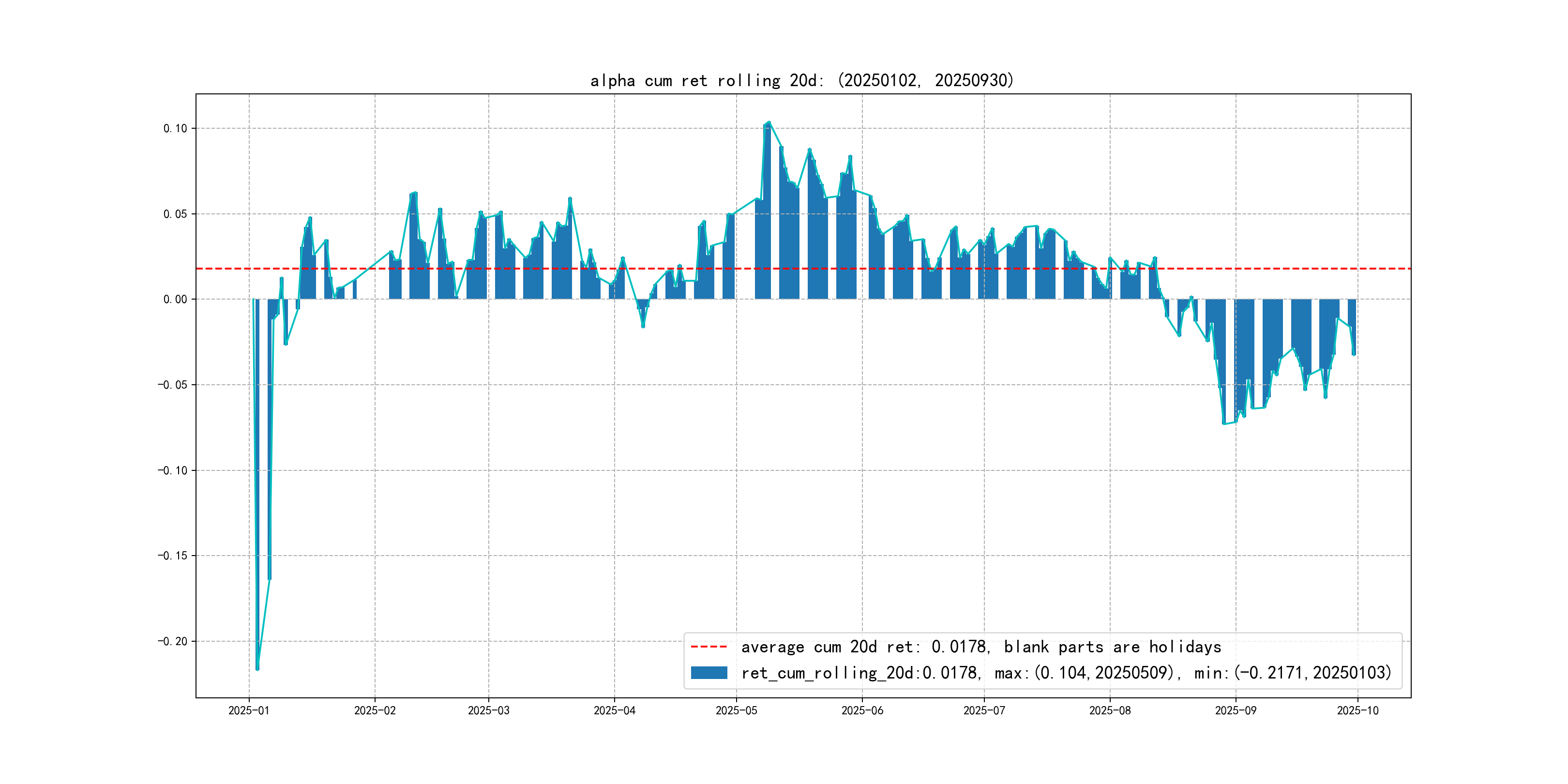
Task: Click the 2025-08 x-axis tick label
Action: pyautogui.click(x=1110, y=710)
